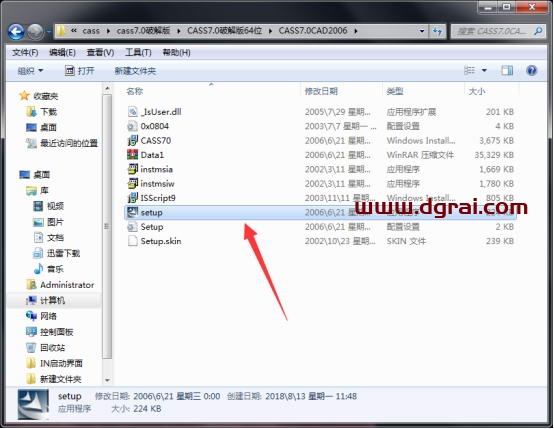Click the Forward navigation arrow button
Image resolution: width=554 pixels, height=429 pixels.
35,32
